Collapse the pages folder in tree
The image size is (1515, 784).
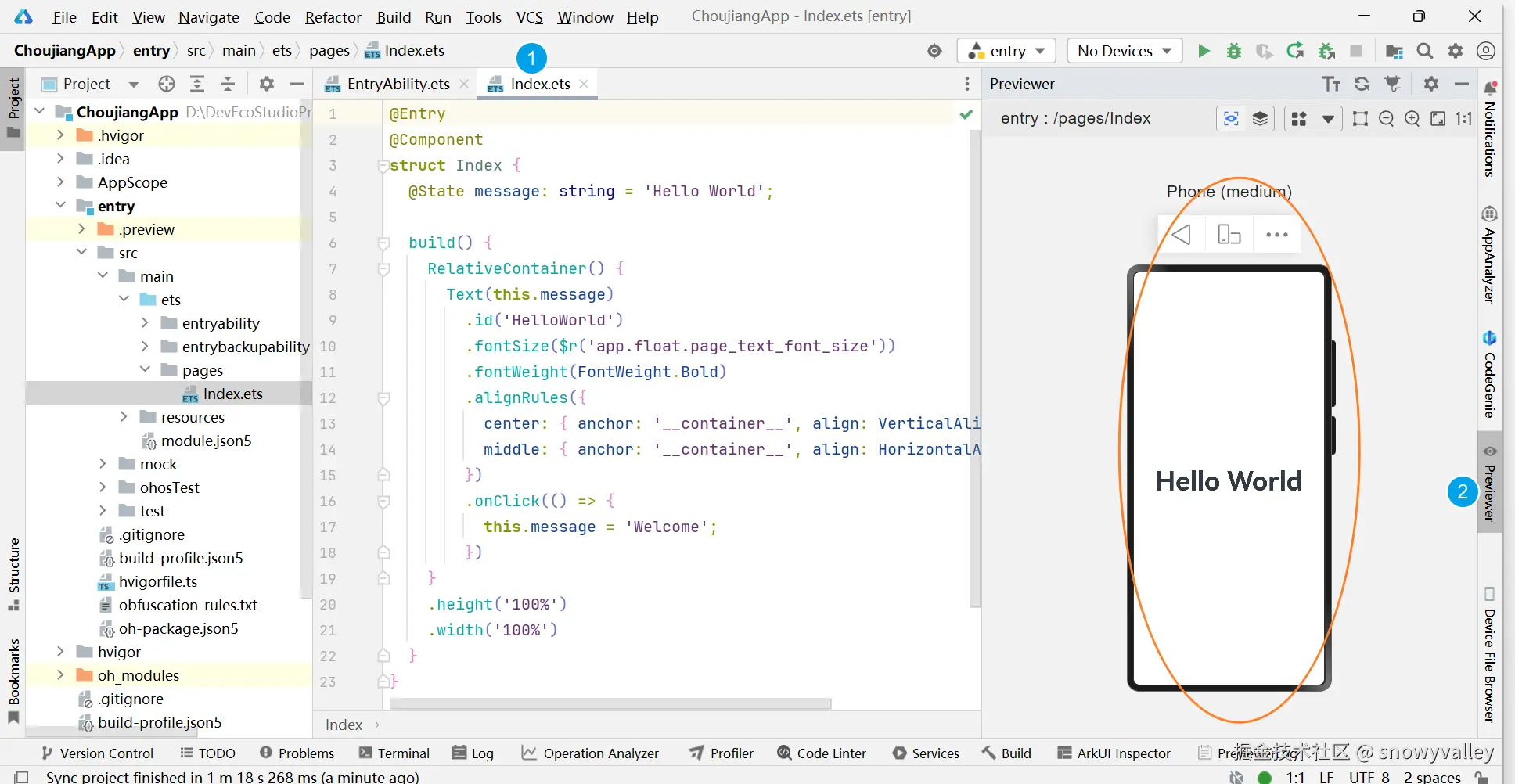tap(145, 370)
